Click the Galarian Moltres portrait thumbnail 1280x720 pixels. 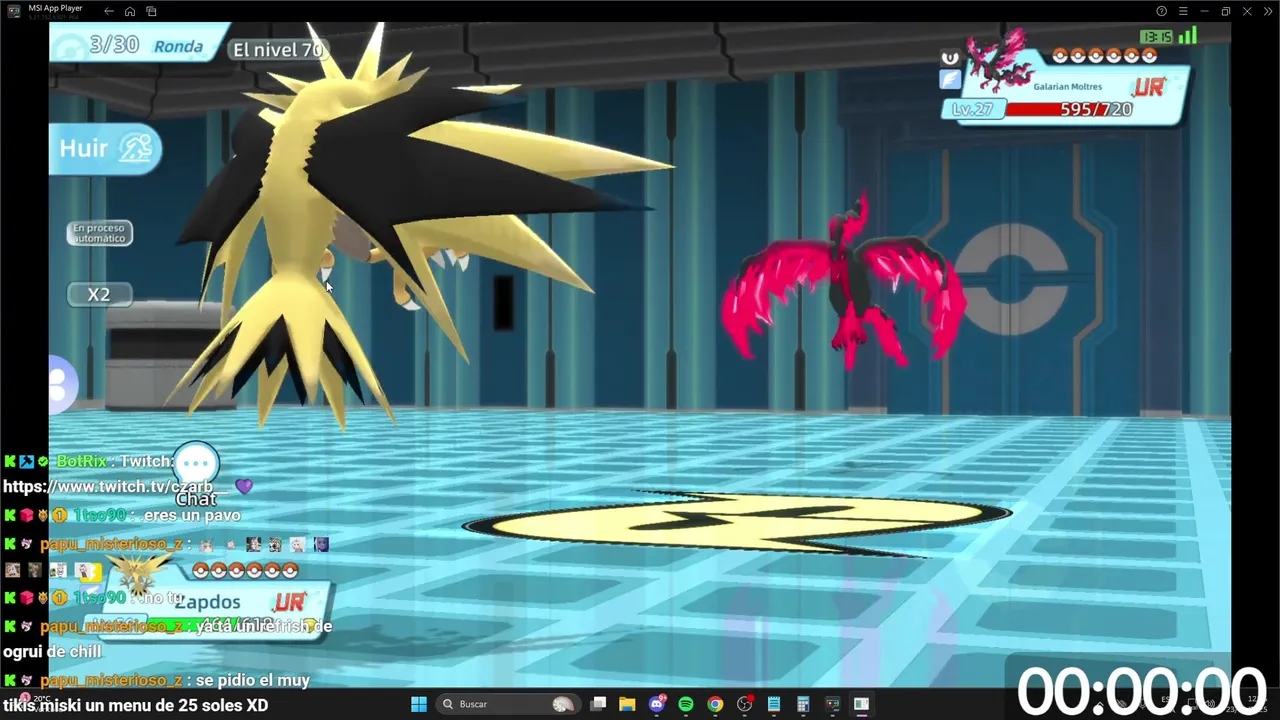(x=998, y=62)
